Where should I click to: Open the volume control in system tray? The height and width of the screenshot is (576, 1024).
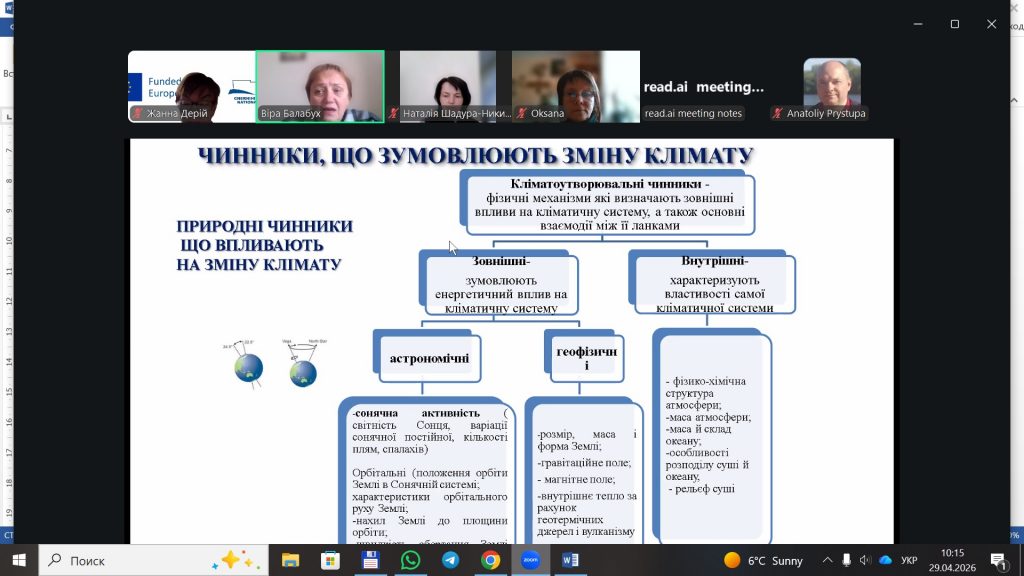click(866, 560)
